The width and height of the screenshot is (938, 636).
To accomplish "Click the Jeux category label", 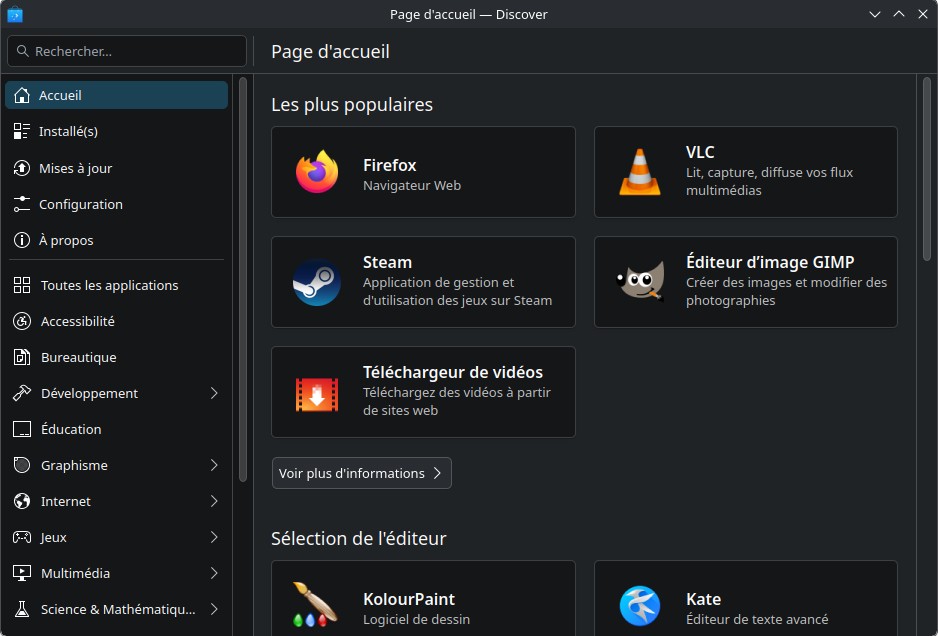I will click(53, 537).
